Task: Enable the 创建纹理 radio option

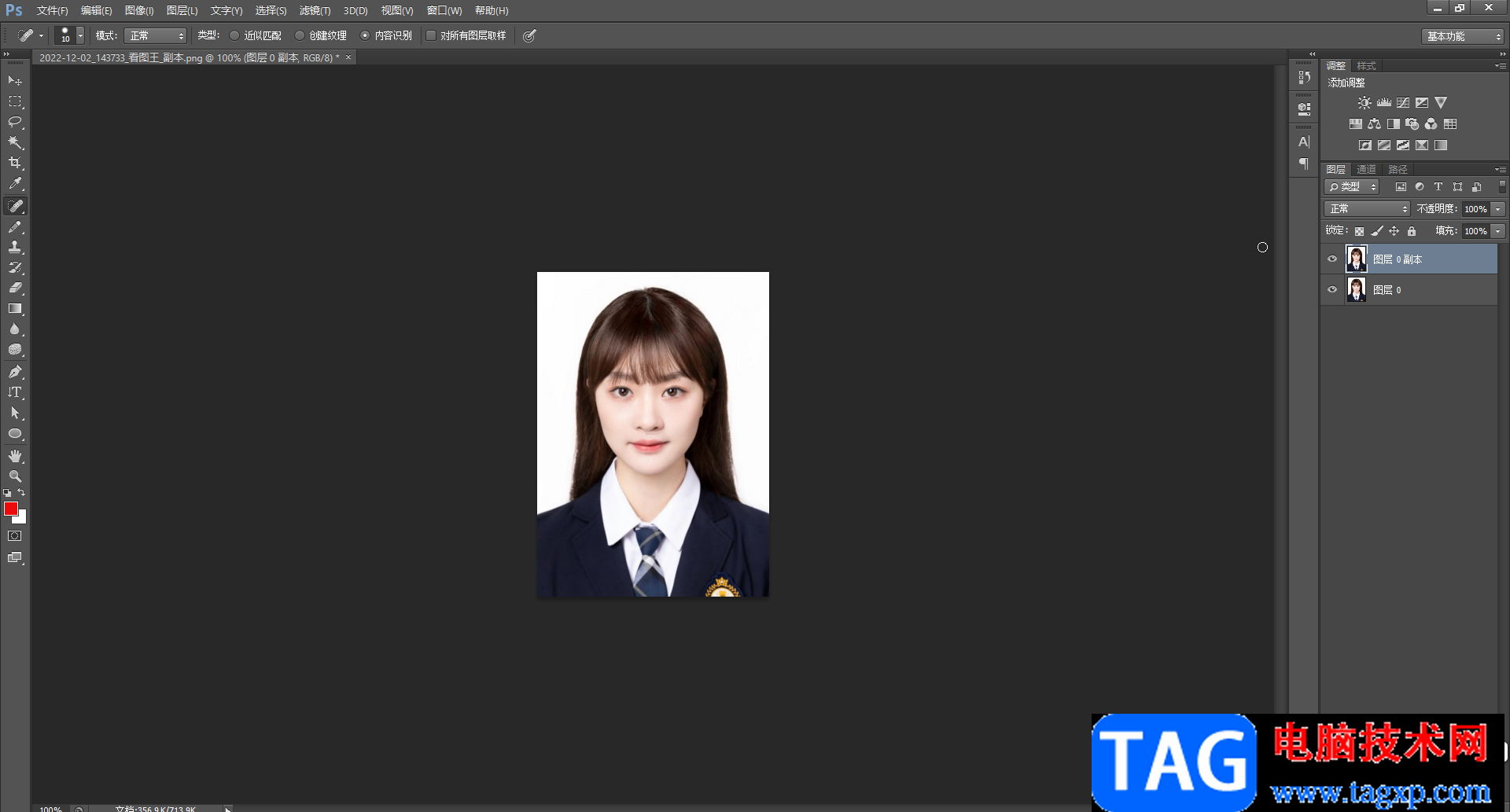Action: pyautogui.click(x=300, y=35)
